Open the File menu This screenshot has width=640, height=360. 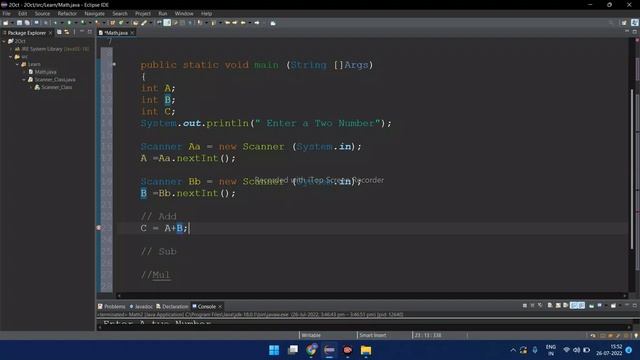tap(7, 13)
